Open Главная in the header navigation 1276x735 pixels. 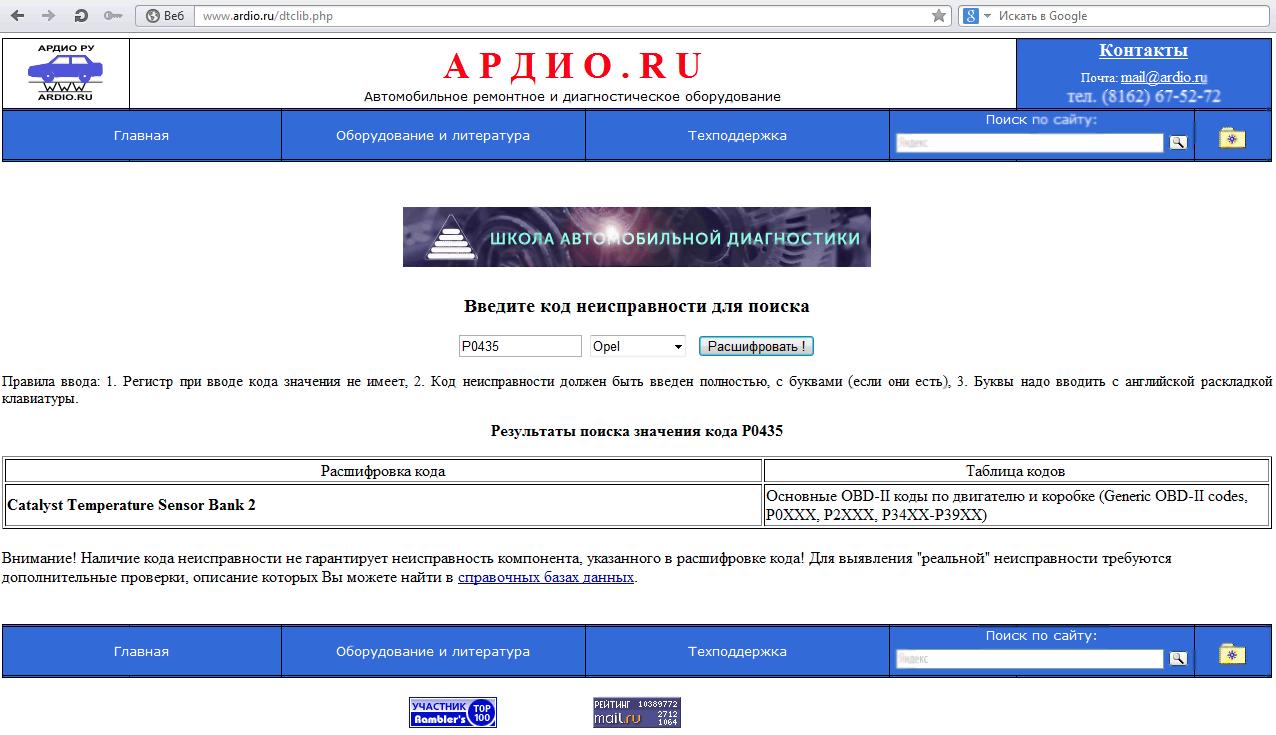click(x=141, y=136)
